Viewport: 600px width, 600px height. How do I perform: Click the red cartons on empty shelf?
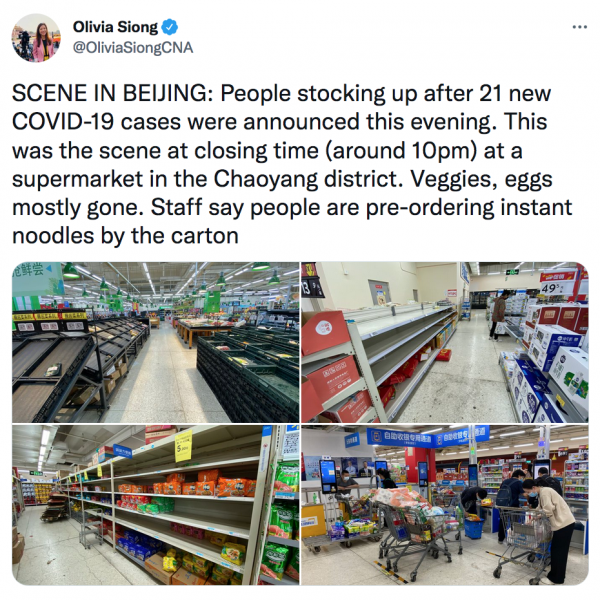pos(335,379)
